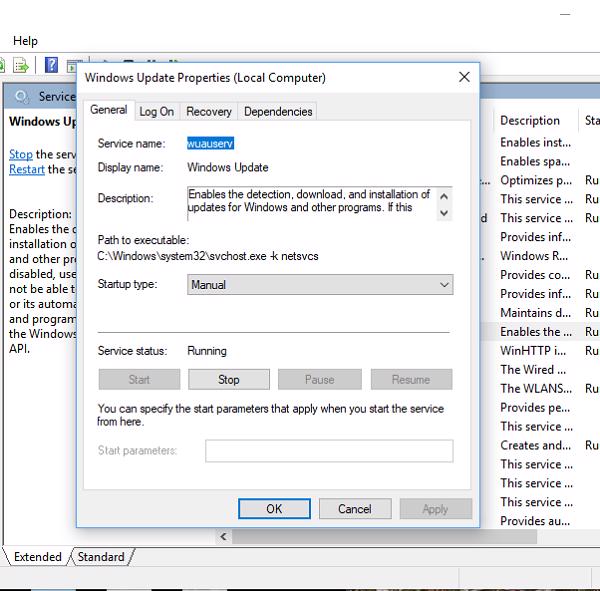Open the Startup type dropdown
The height and width of the screenshot is (591, 600).
(x=320, y=284)
